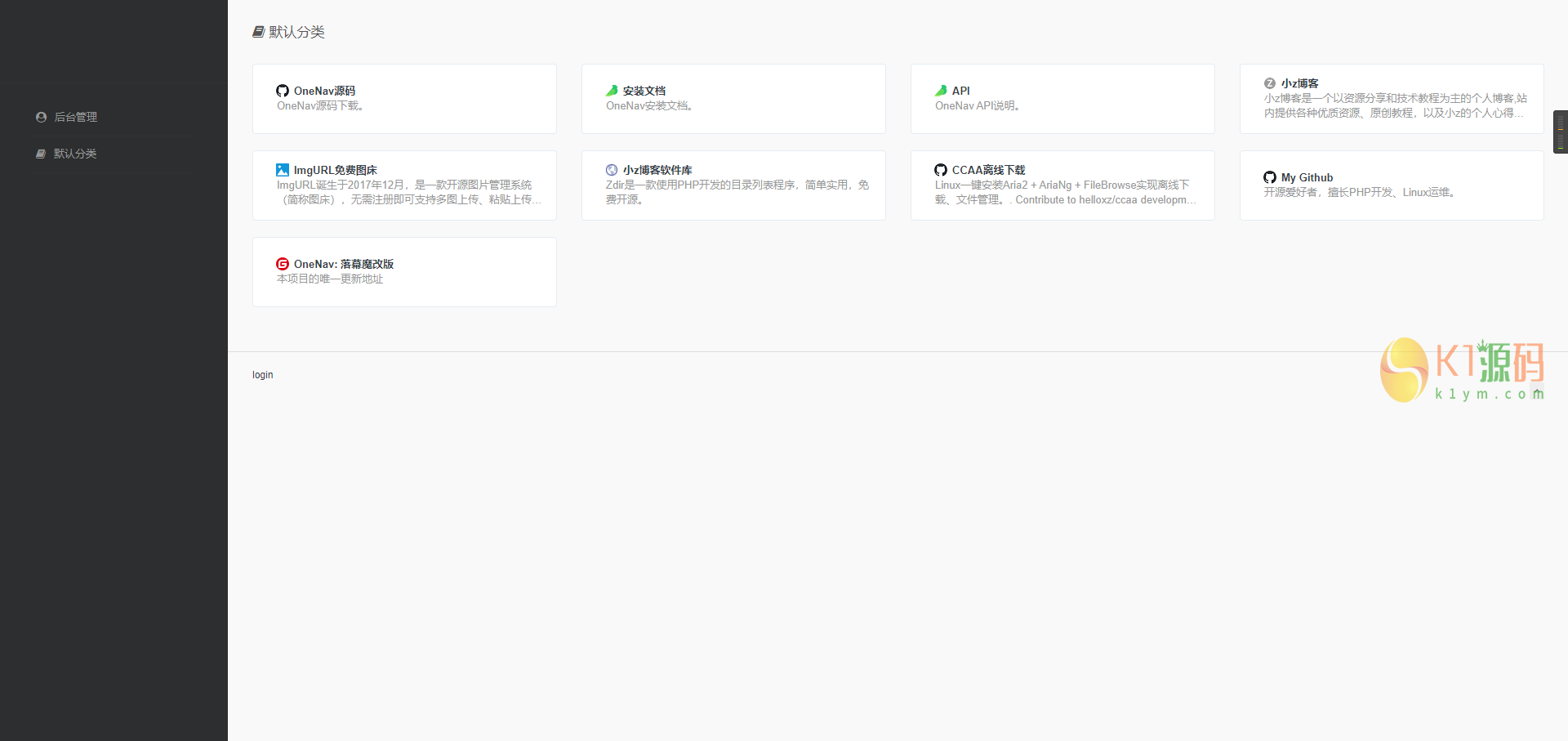Click the blue picture icon beside ImgURL免费图床
Image resolution: width=1568 pixels, height=741 pixels.
click(x=283, y=170)
